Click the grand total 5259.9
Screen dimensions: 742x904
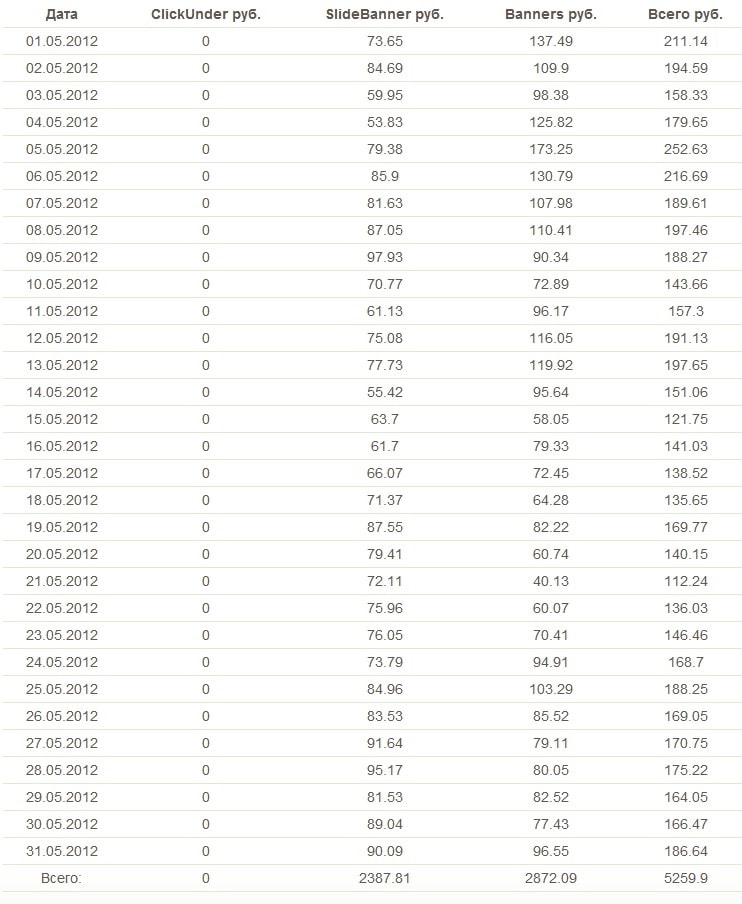(686, 878)
